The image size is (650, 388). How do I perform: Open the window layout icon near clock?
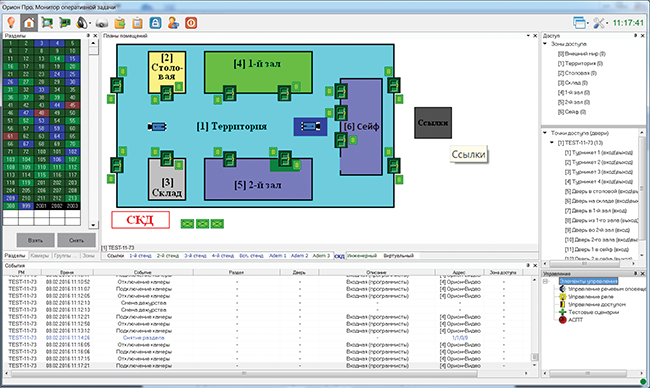(579, 22)
